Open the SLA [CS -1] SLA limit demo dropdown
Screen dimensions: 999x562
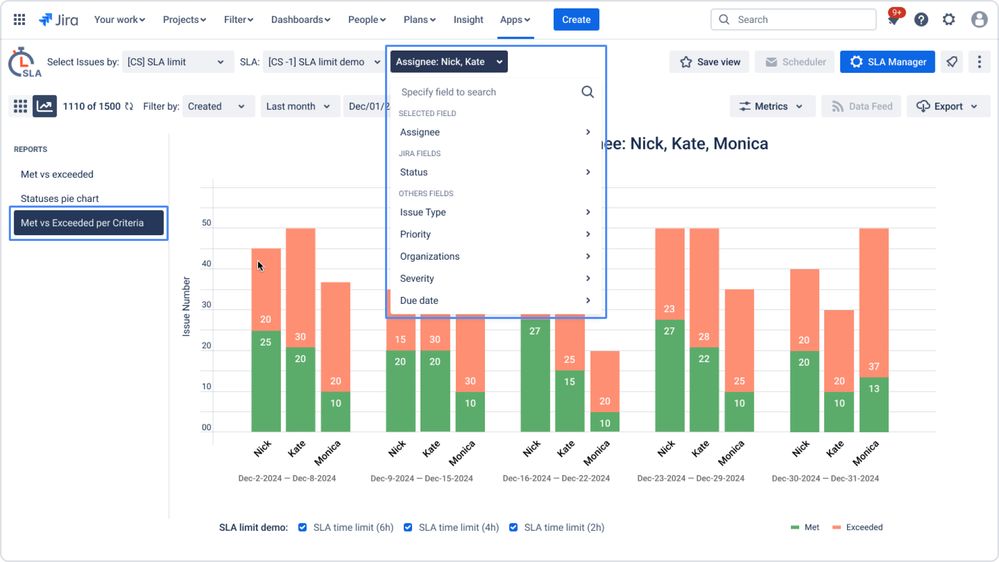324,62
